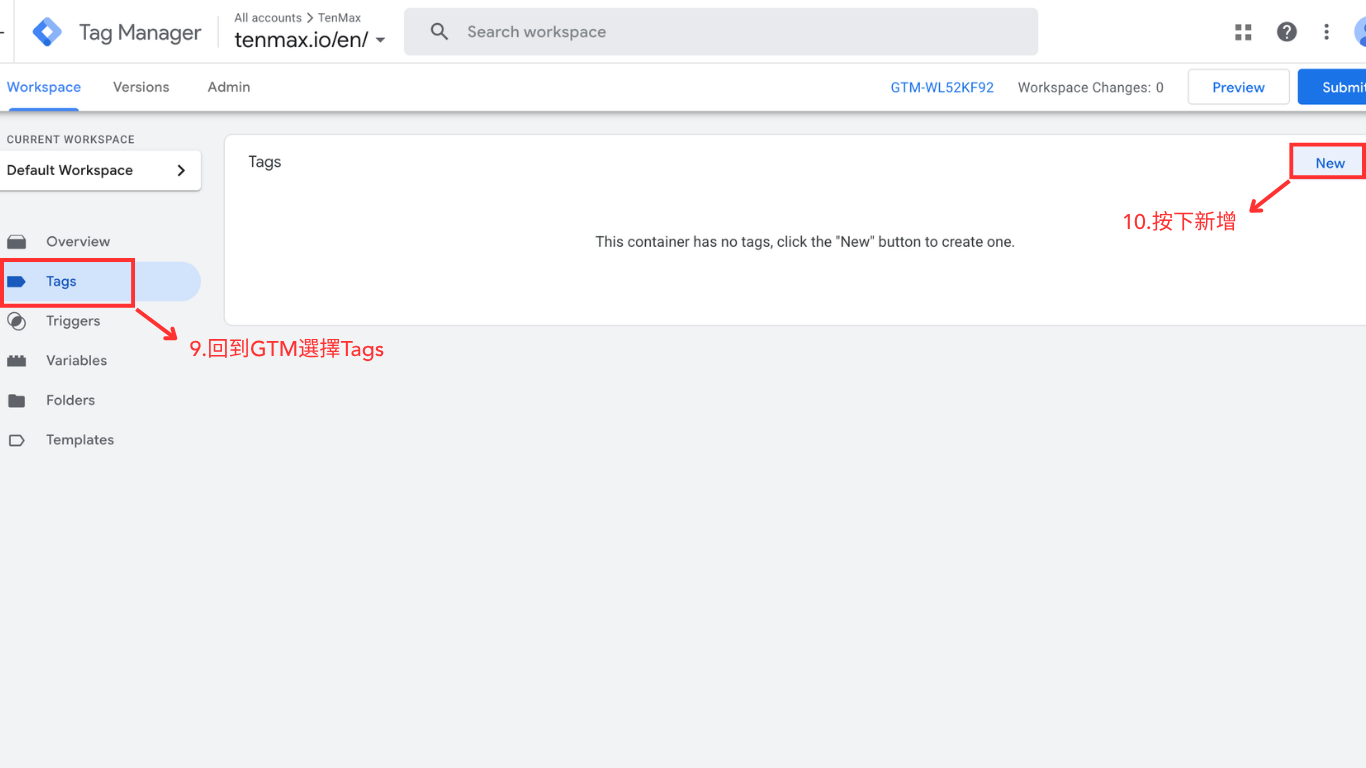Open Triggers in the sidebar

pos(73,321)
